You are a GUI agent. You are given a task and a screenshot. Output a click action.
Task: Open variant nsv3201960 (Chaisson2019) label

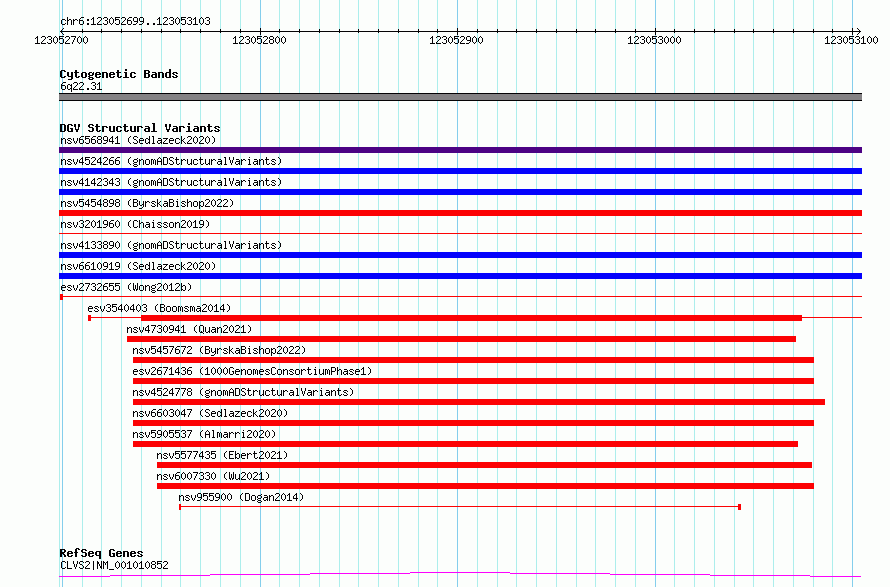click(x=135, y=224)
